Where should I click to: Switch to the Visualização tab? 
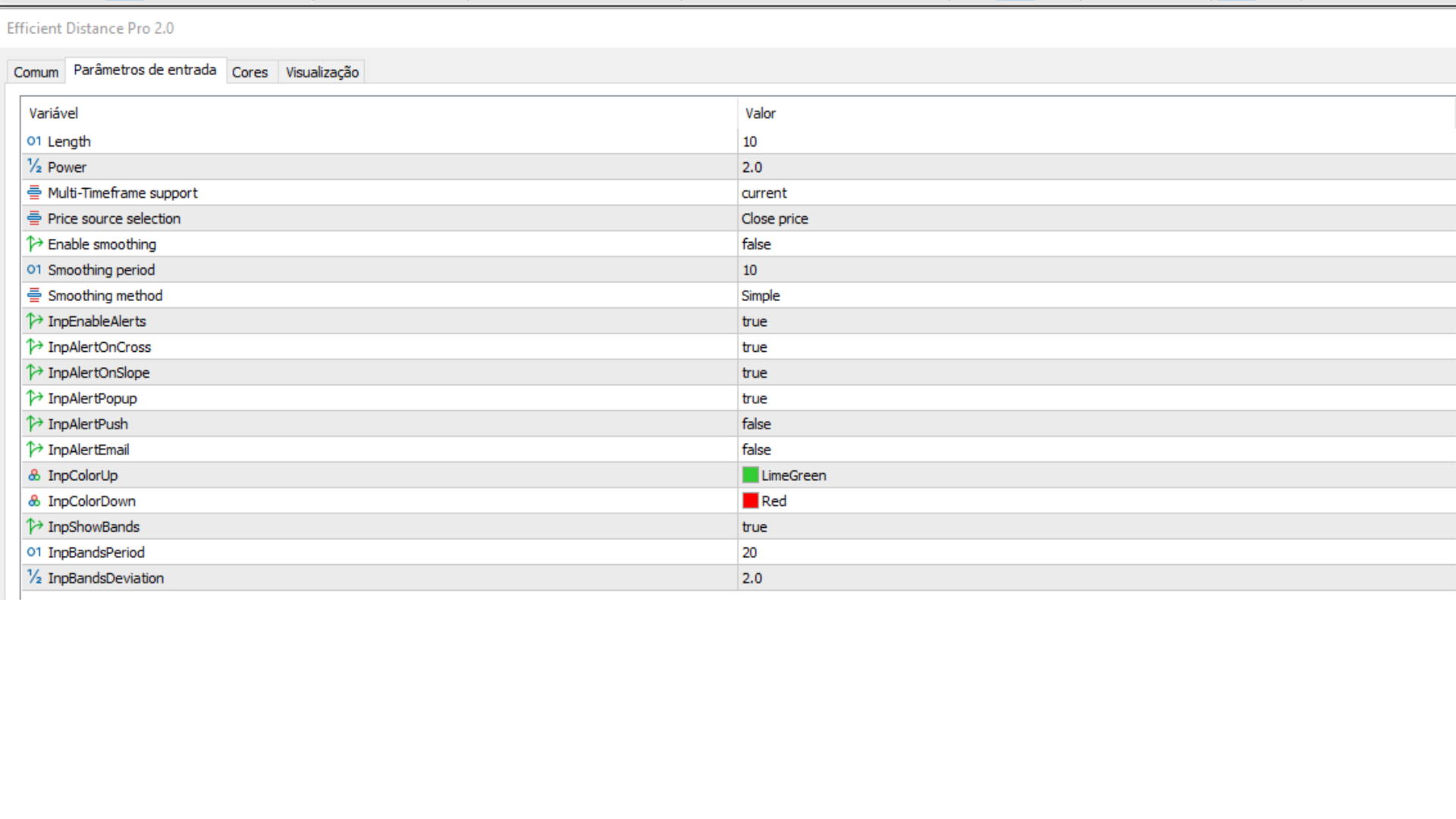click(322, 72)
